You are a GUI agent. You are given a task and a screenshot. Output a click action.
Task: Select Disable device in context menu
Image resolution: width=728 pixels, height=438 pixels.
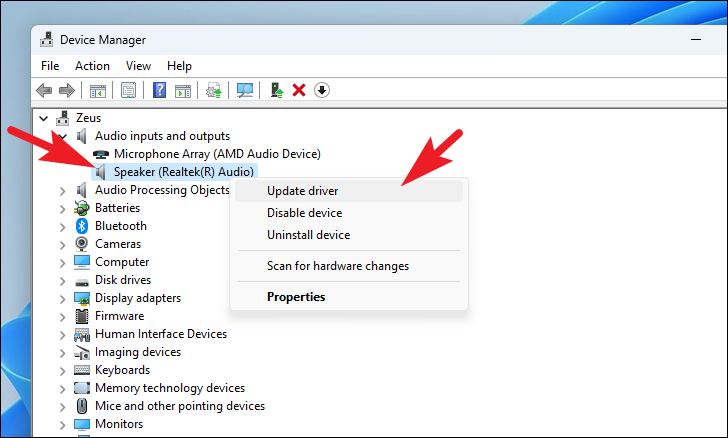click(x=304, y=213)
